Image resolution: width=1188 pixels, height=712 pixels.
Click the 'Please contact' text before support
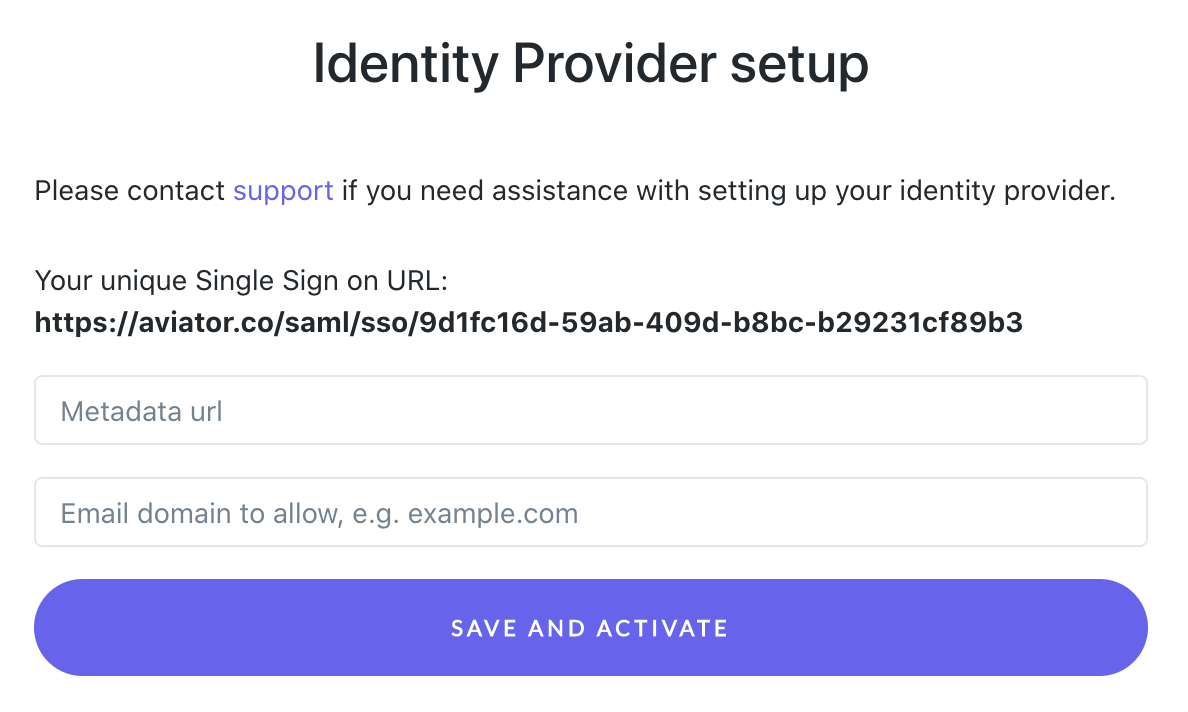tap(130, 191)
